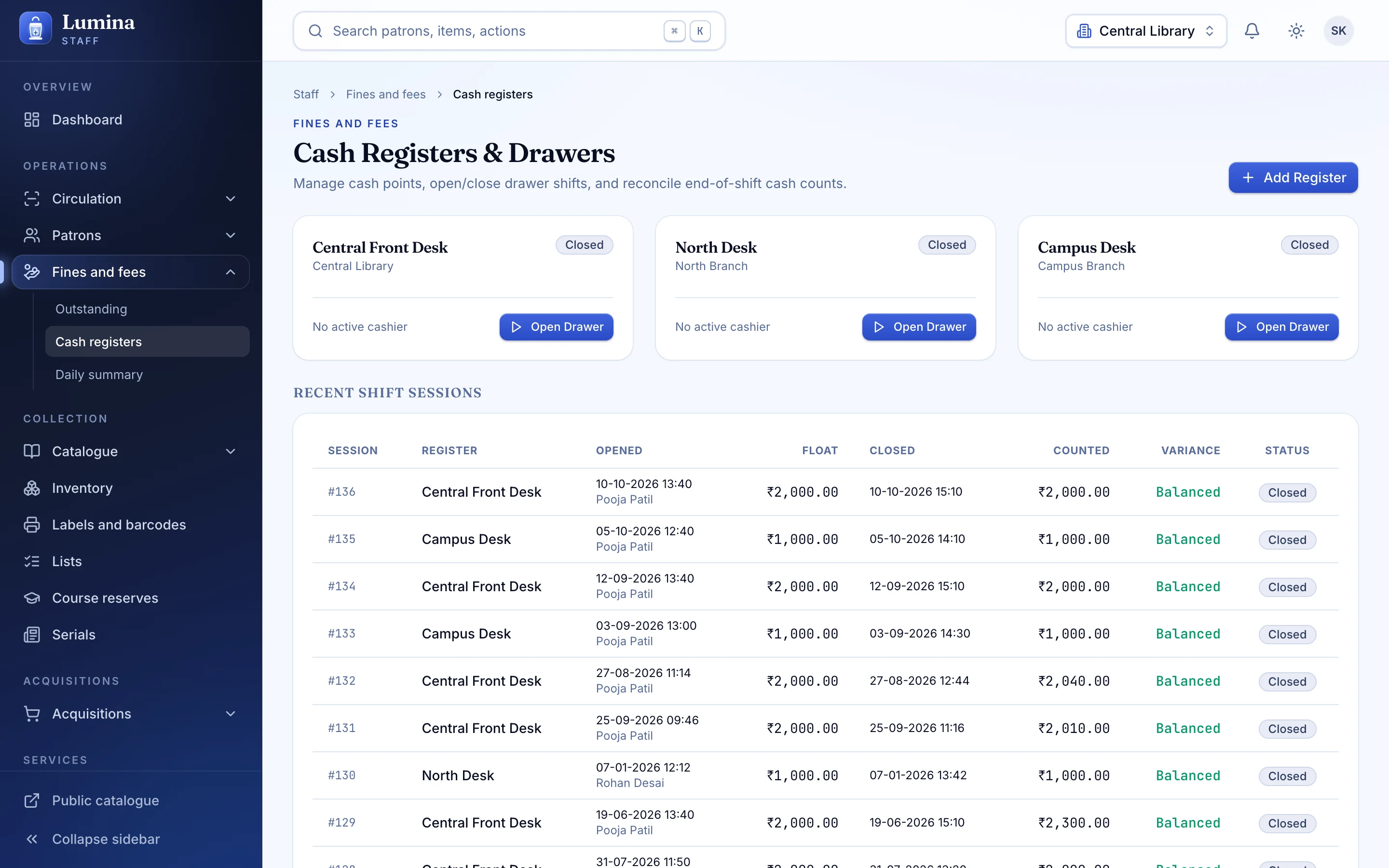Click Staff breadcrumb link
1389x868 pixels.
306,94
